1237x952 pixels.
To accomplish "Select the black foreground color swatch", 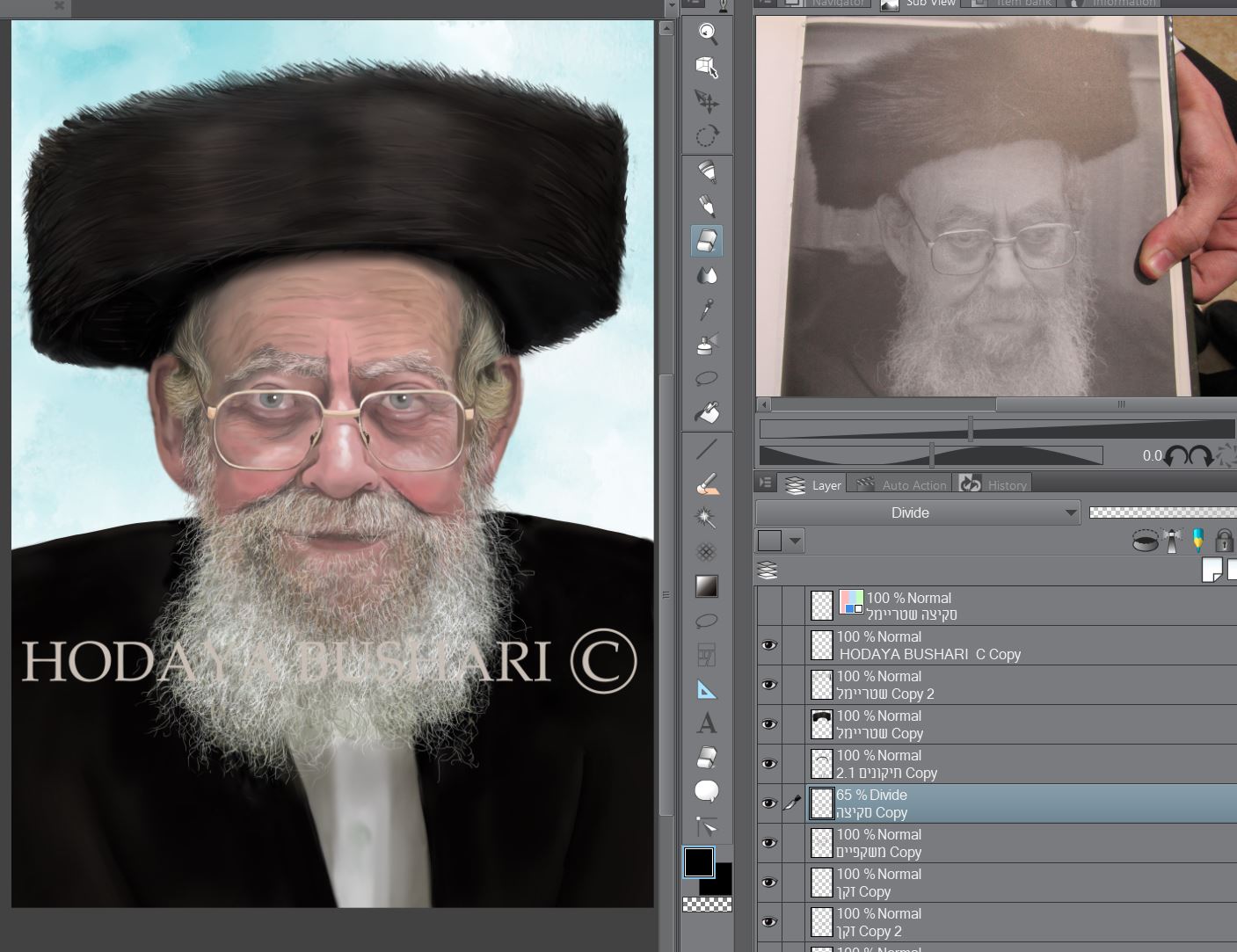I will [698, 862].
